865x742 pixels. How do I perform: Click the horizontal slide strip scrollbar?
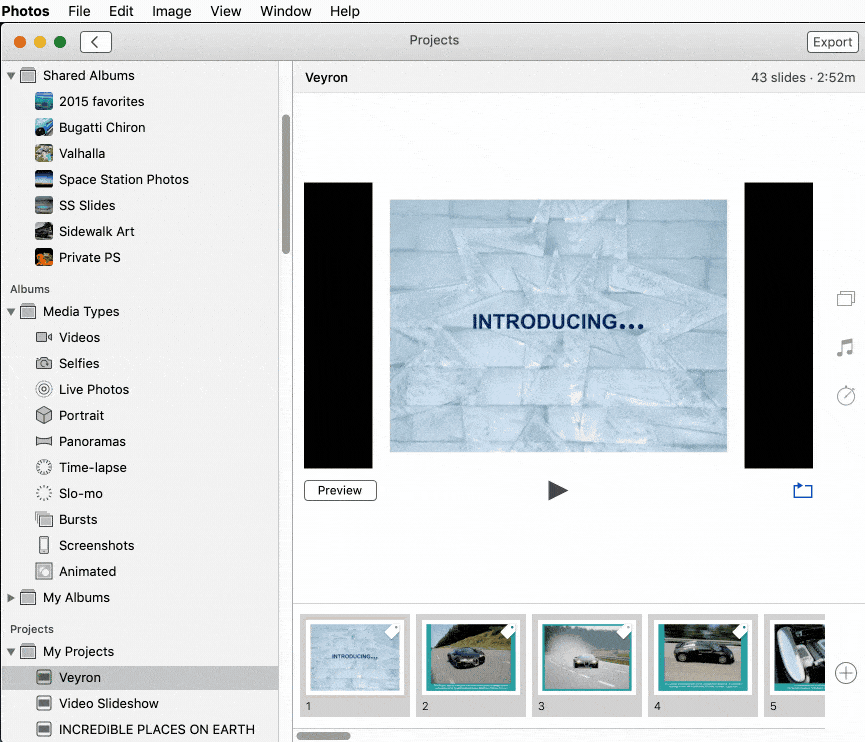(324, 736)
